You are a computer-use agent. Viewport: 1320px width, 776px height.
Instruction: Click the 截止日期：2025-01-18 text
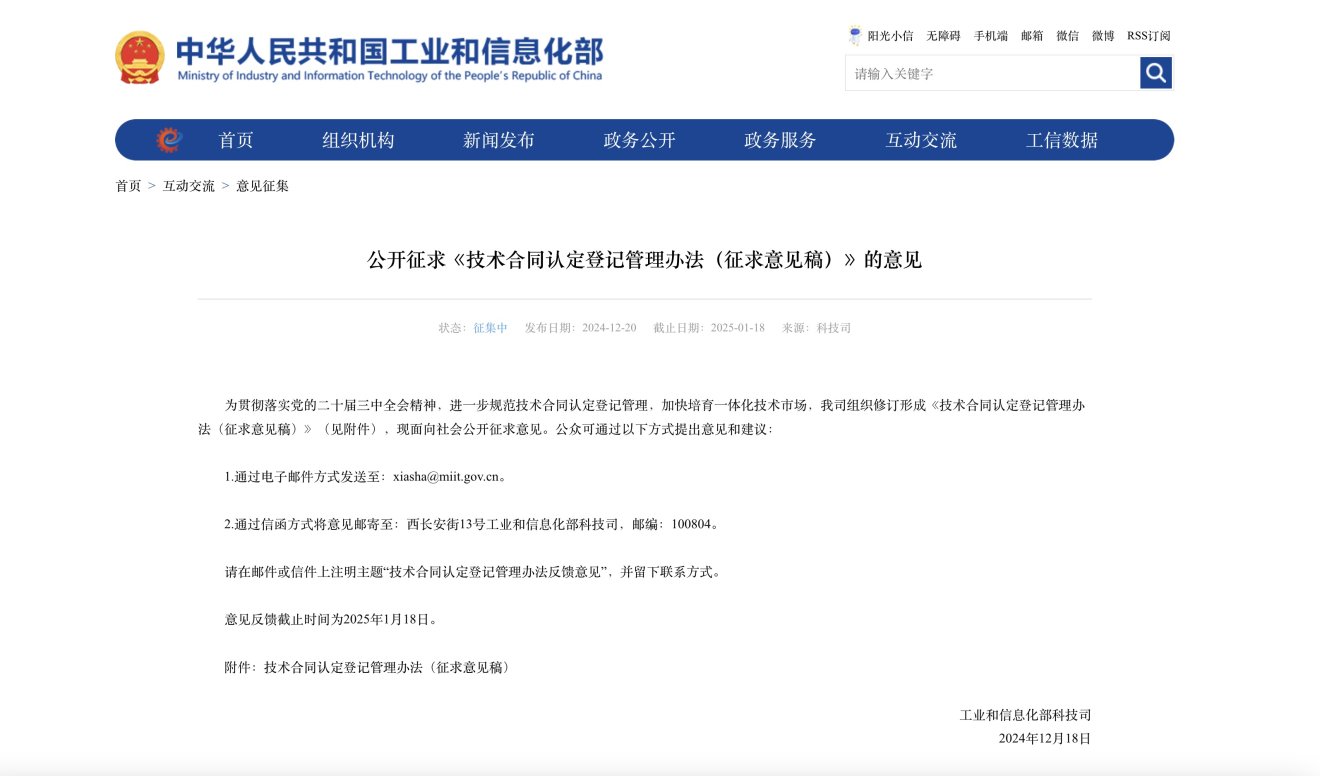pos(709,328)
